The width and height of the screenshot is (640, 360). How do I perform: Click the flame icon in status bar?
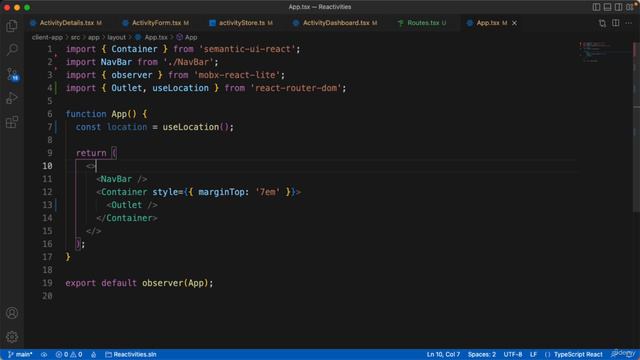pos(93,354)
